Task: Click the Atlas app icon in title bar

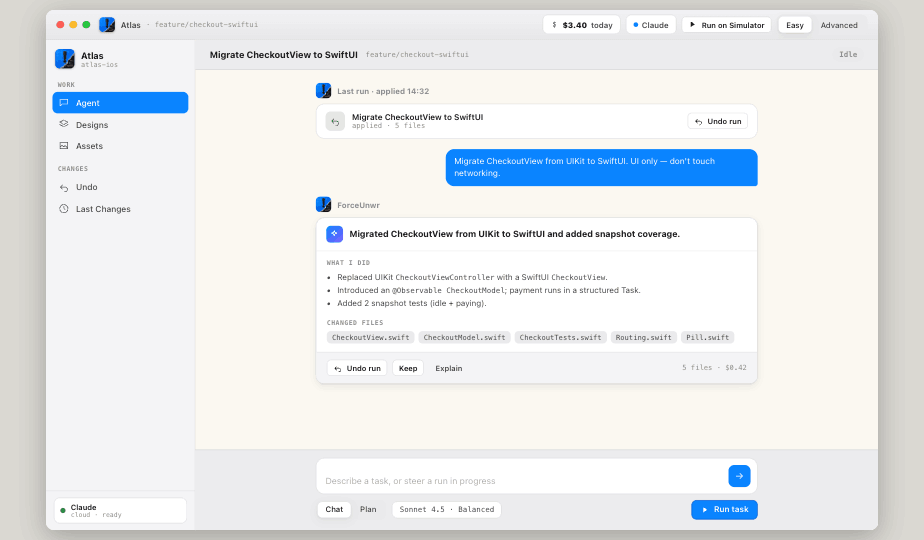Action: 107,25
